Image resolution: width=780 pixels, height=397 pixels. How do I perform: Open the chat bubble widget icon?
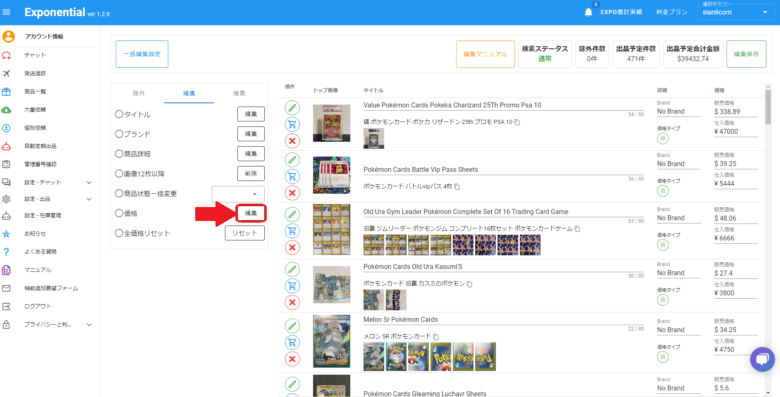point(762,359)
